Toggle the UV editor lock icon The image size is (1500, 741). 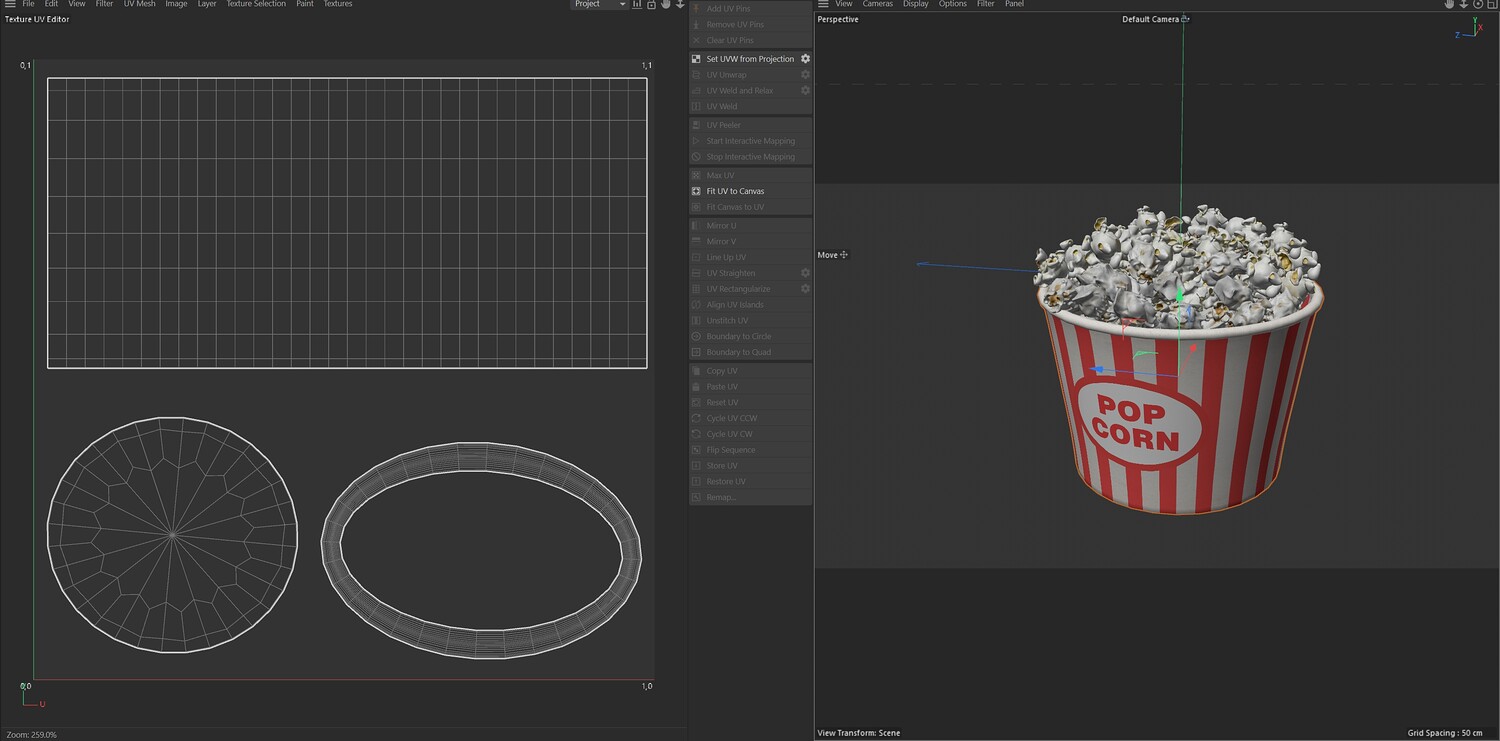tap(651, 4)
